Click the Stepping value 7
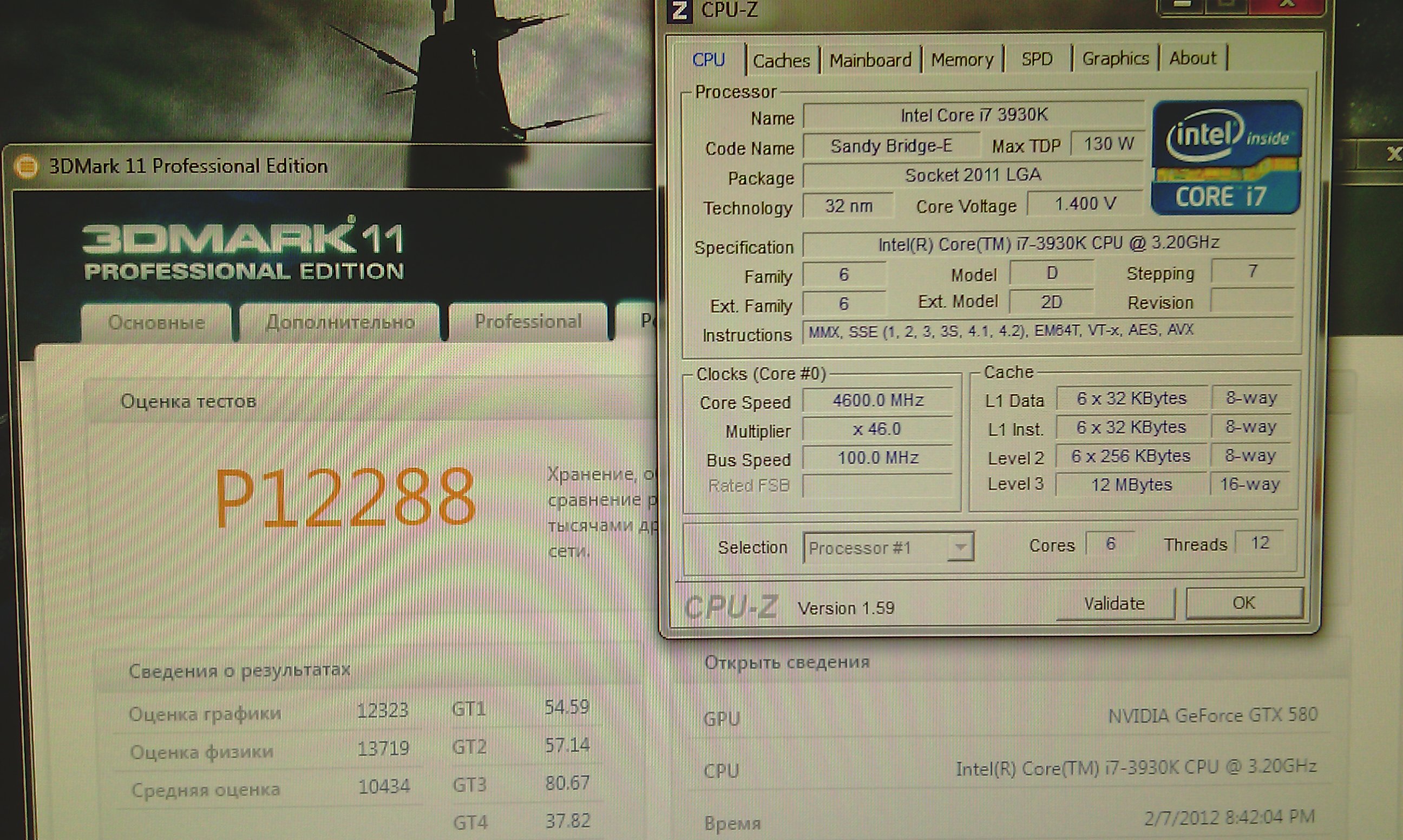 point(1253,271)
